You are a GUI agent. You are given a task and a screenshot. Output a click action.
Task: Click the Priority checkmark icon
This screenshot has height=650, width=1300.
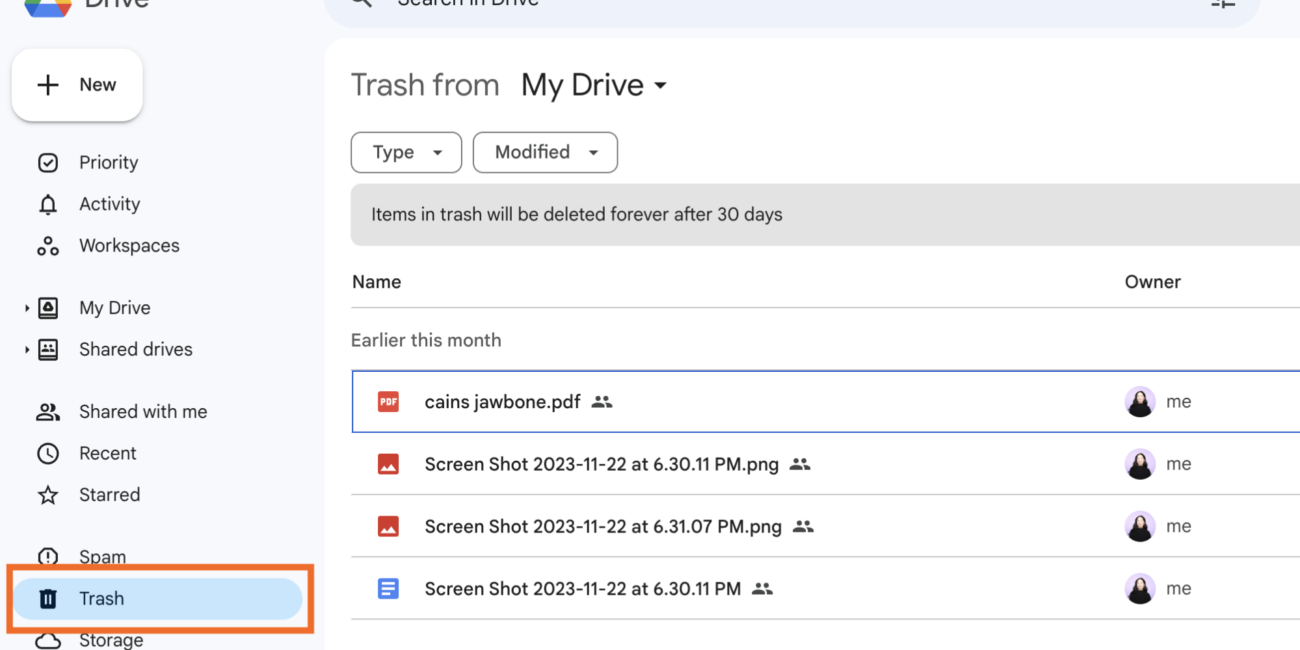[47, 162]
